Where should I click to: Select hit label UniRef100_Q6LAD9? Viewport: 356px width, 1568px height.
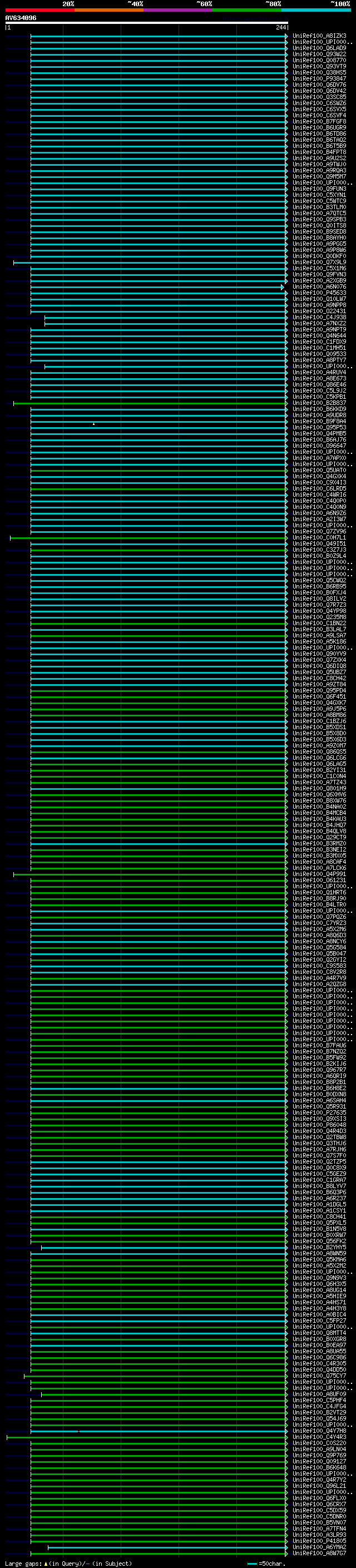(x=319, y=48)
